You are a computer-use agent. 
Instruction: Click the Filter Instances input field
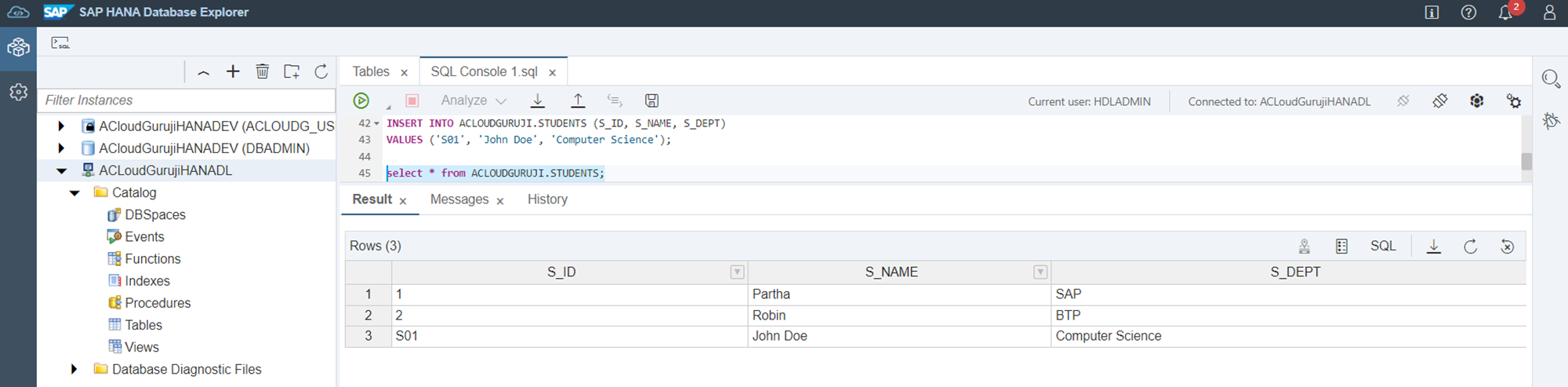tap(188, 100)
